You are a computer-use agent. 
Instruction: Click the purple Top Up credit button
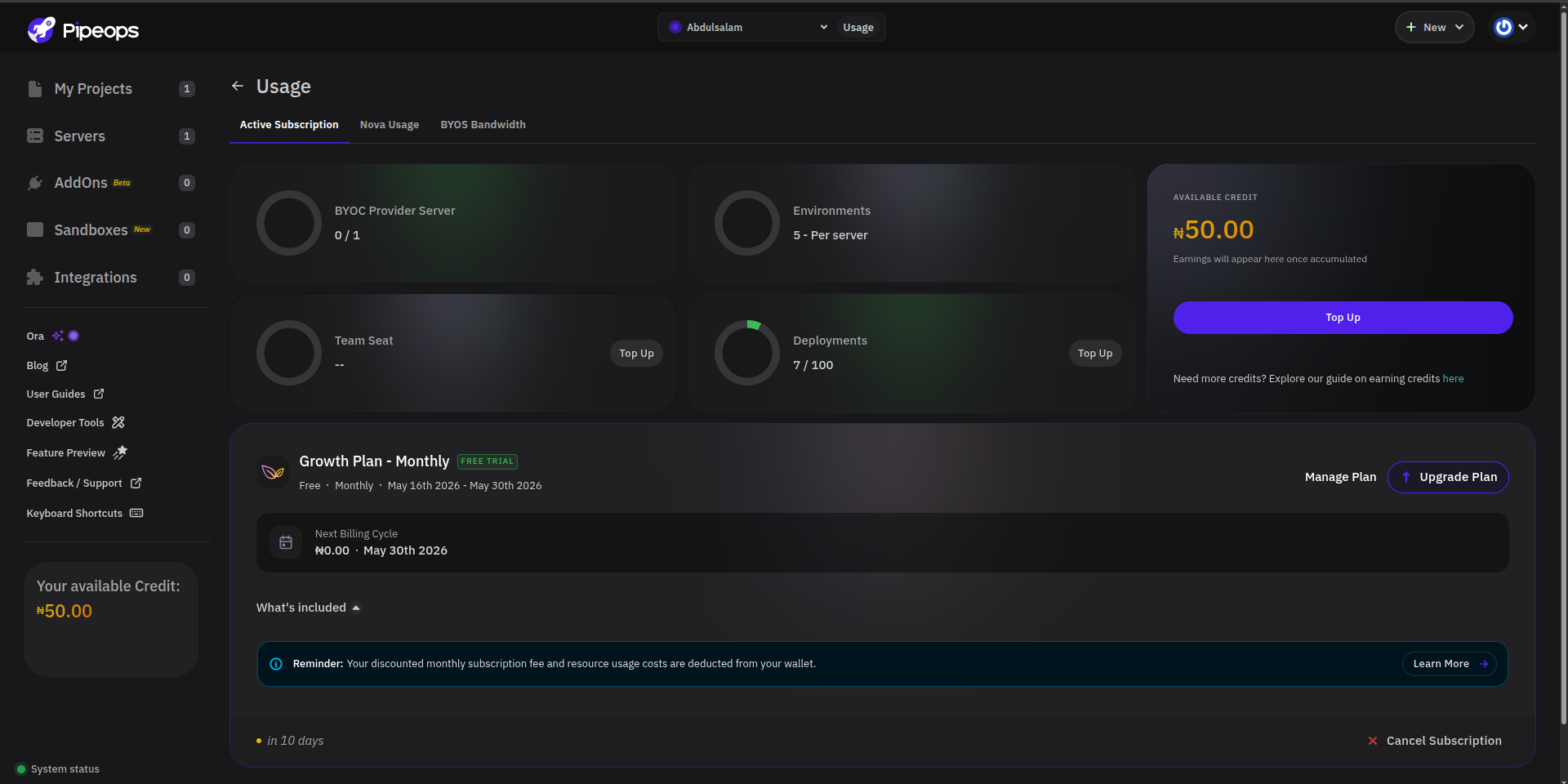(1343, 318)
